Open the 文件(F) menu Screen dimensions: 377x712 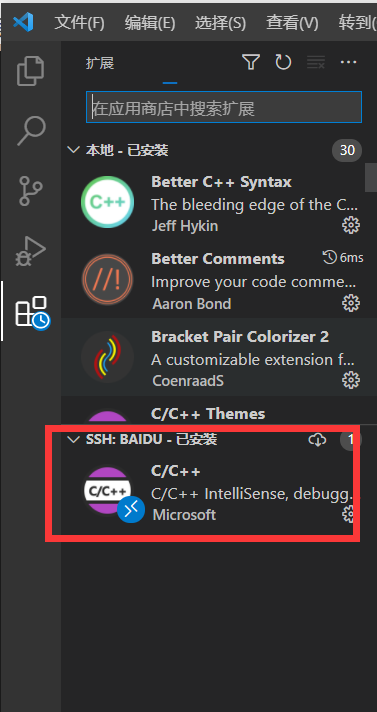pyautogui.click(x=79, y=22)
